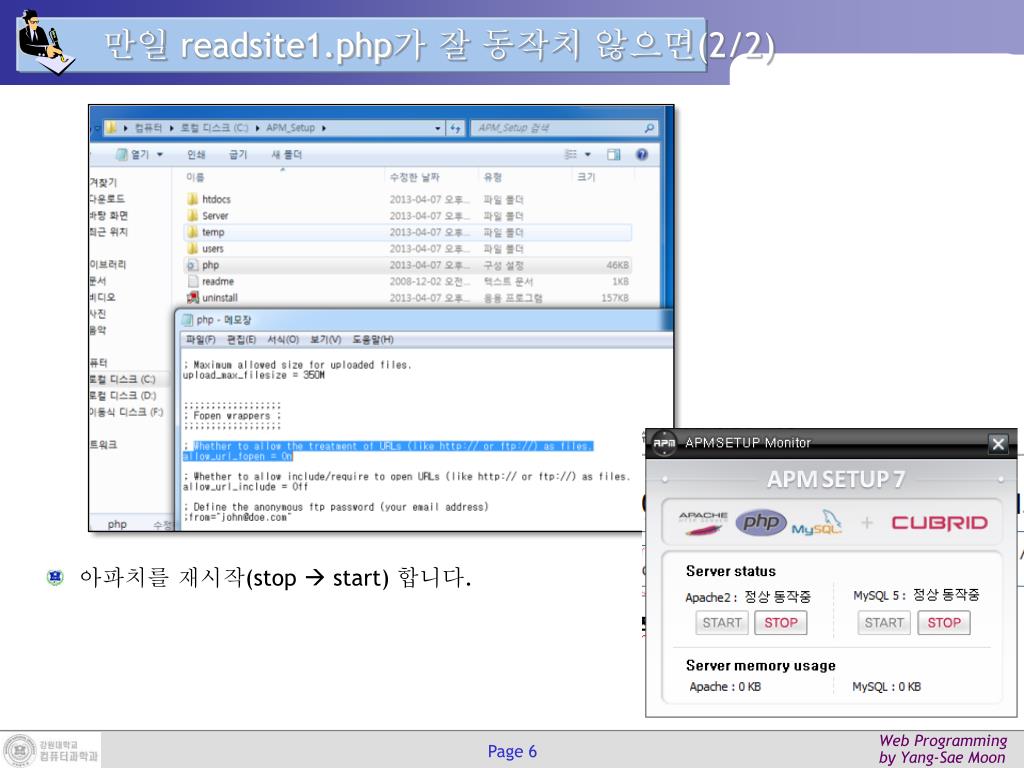1024x768 pixels.
Task: Toggle the preview pane icon in Explorer
Action: pyautogui.click(x=614, y=155)
